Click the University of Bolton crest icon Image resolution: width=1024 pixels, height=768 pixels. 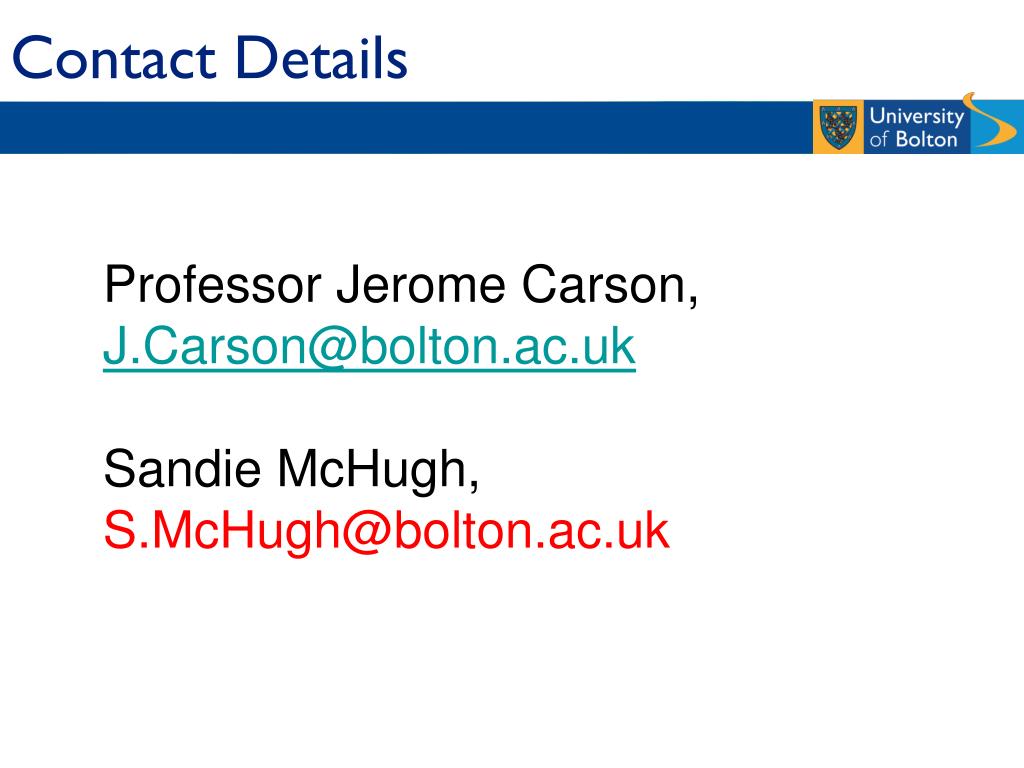click(x=839, y=128)
